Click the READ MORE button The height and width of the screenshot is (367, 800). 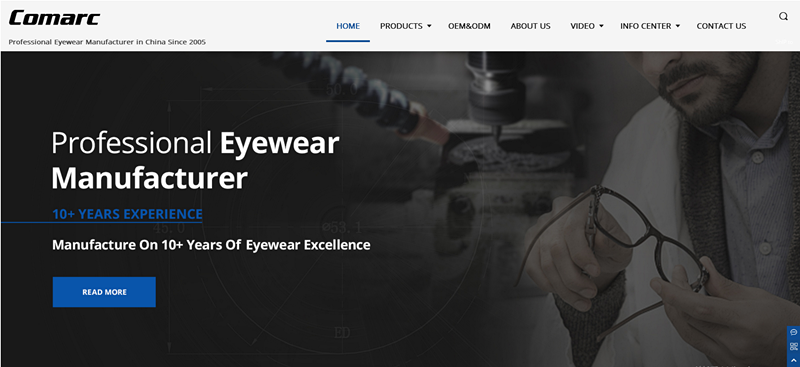point(104,292)
